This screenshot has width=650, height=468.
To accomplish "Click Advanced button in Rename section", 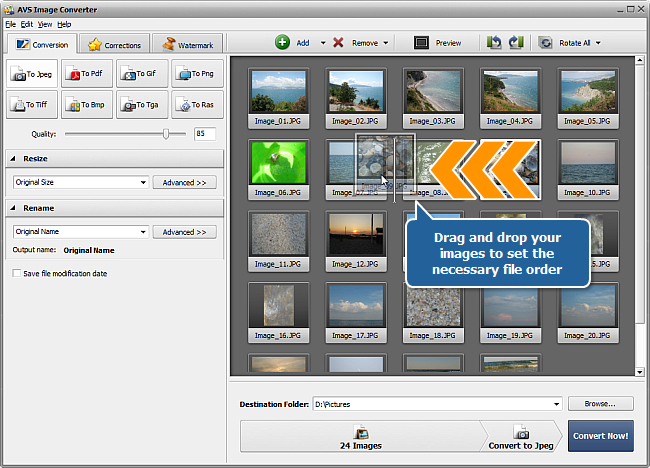I will click(184, 232).
